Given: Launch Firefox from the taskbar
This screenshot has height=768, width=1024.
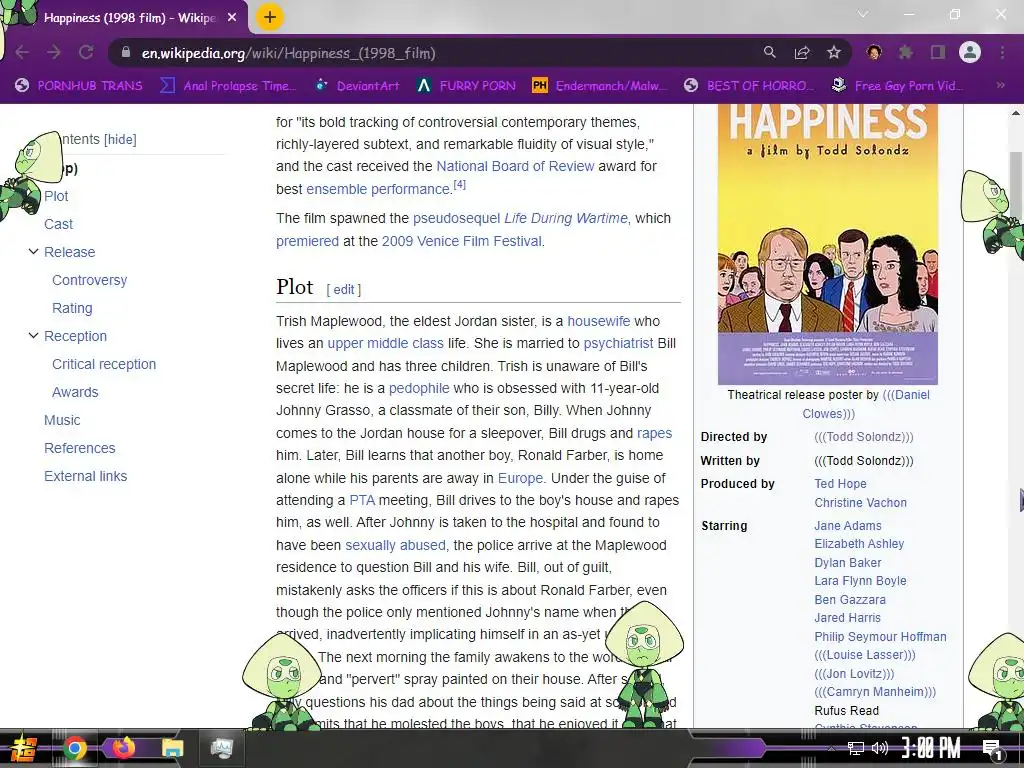Looking at the screenshot, I should 123,747.
